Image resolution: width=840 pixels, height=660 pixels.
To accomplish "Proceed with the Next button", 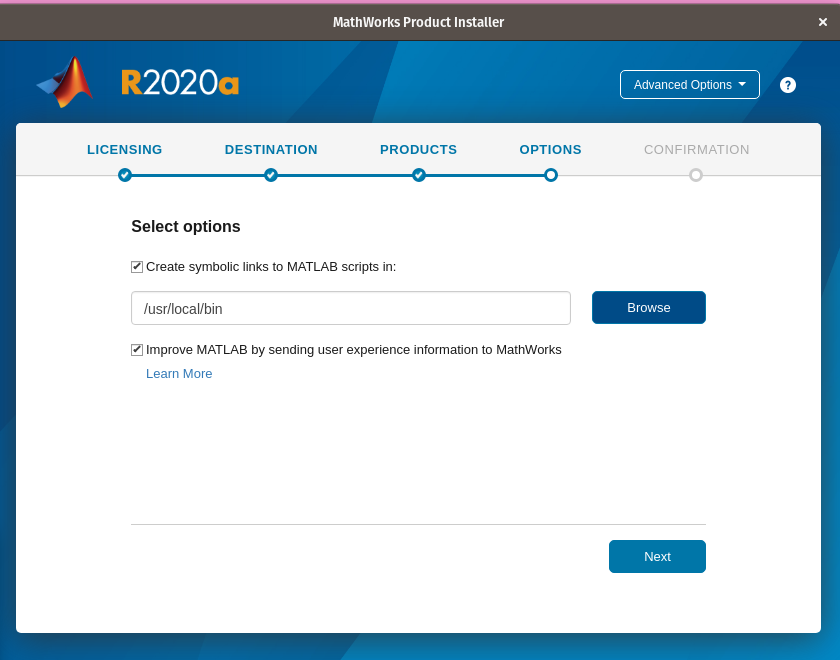I will pyautogui.click(x=657, y=557).
